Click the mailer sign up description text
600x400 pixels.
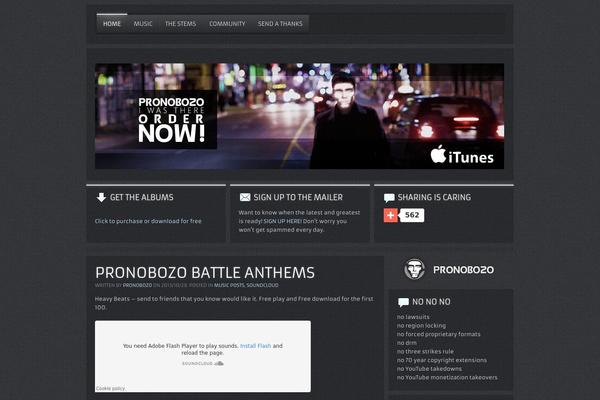pyautogui.click(x=299, y=221)
